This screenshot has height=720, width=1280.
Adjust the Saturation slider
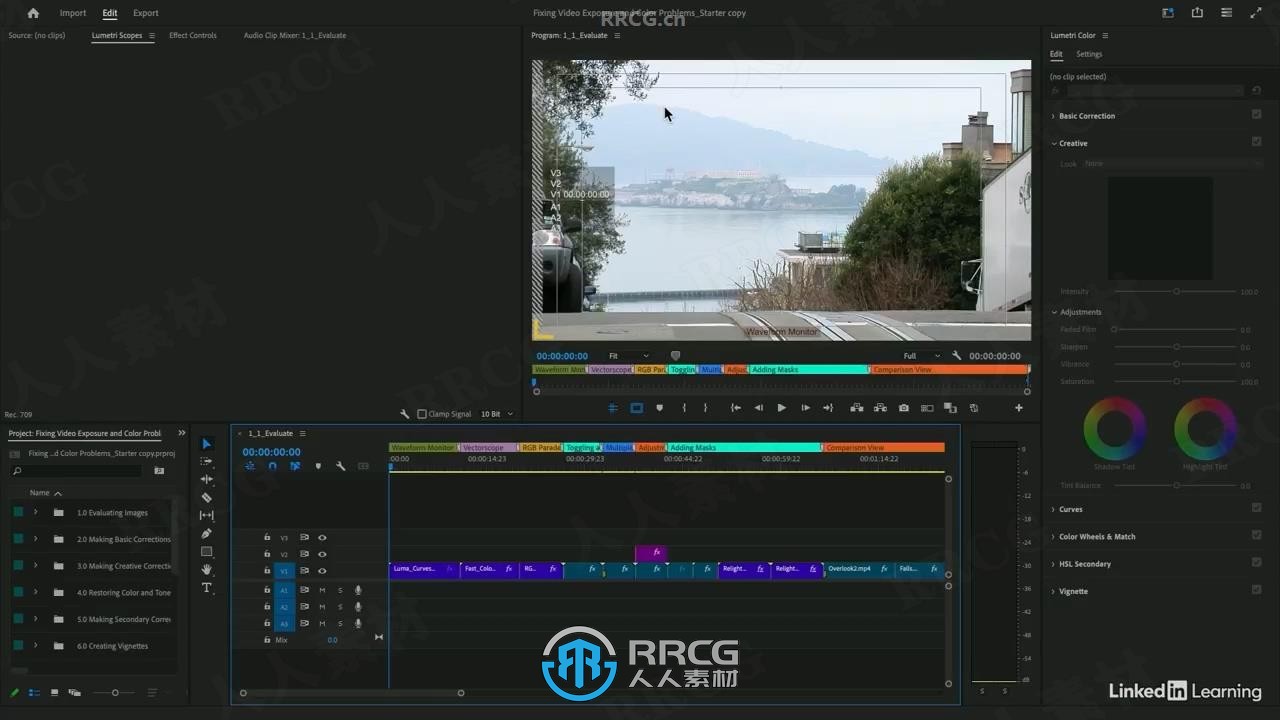pyautogui.click(x=1176, y=381)
